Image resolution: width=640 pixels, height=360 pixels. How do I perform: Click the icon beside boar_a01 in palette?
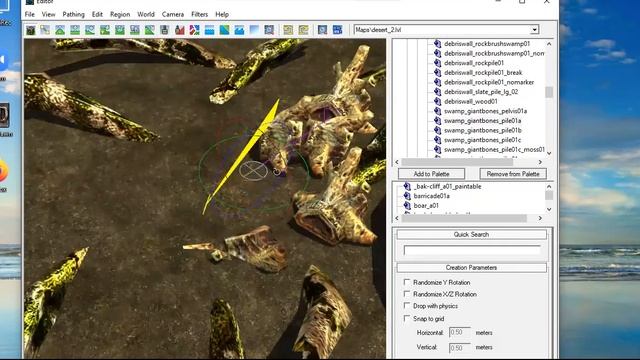pyautogui.click(x=407, y=205)
